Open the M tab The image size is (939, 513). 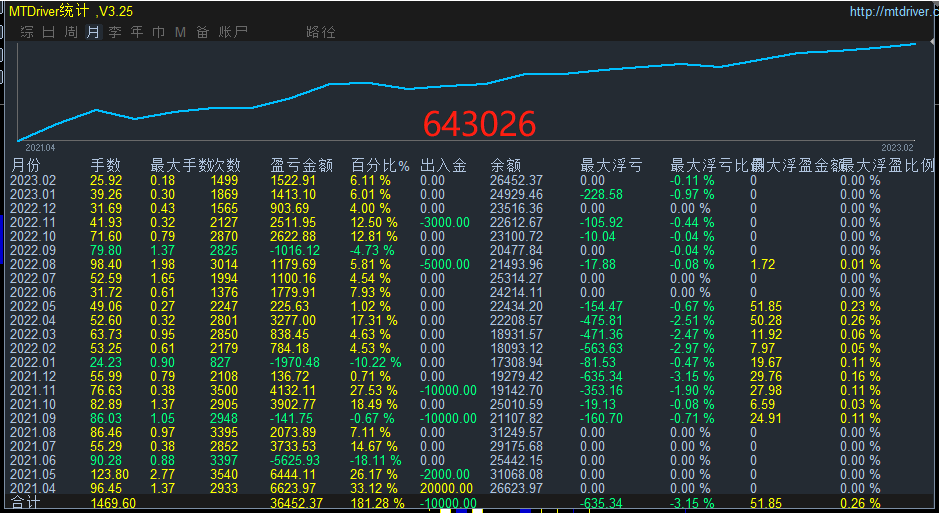[180, 32]
